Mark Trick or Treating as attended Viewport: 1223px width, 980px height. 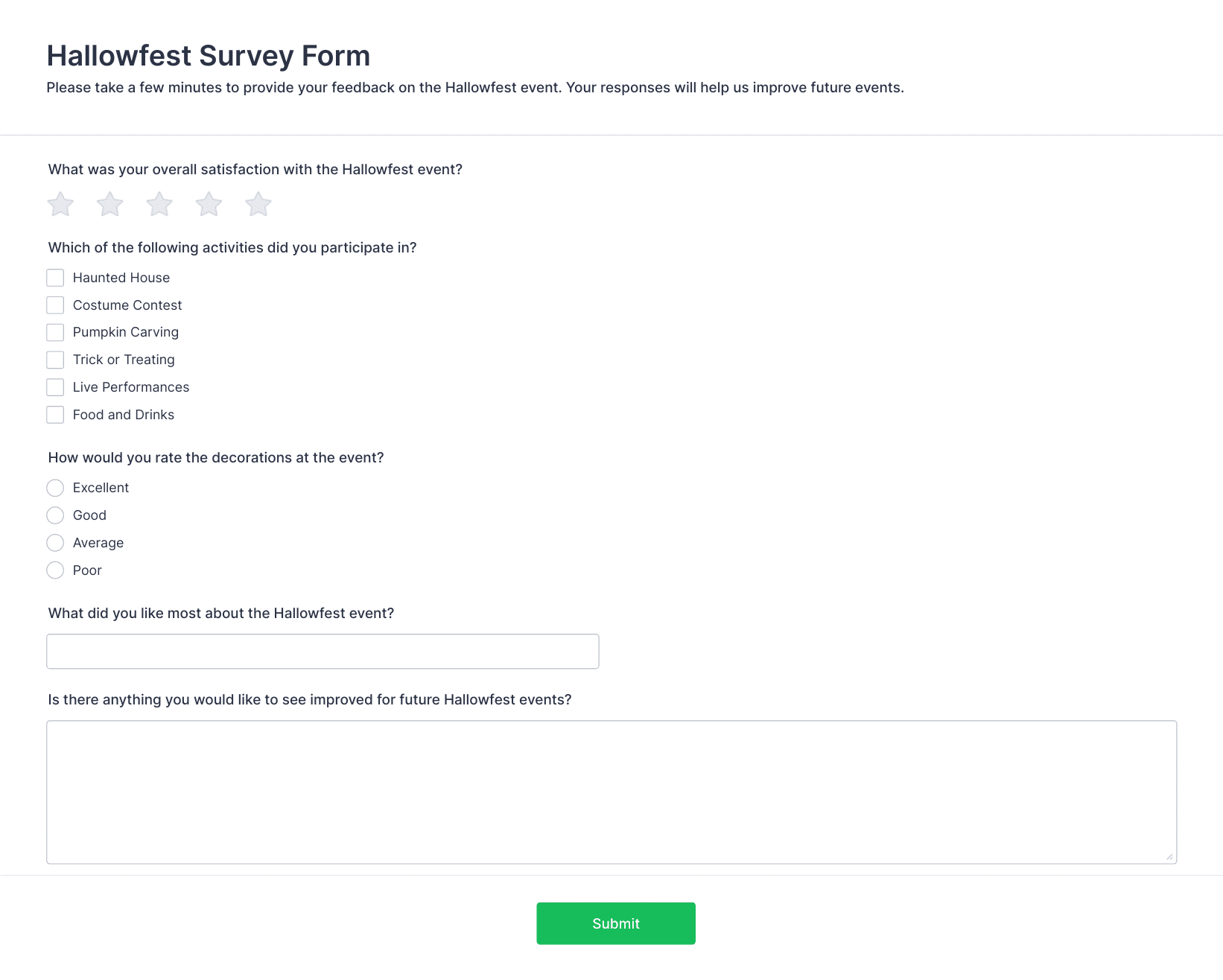(55, 360)
